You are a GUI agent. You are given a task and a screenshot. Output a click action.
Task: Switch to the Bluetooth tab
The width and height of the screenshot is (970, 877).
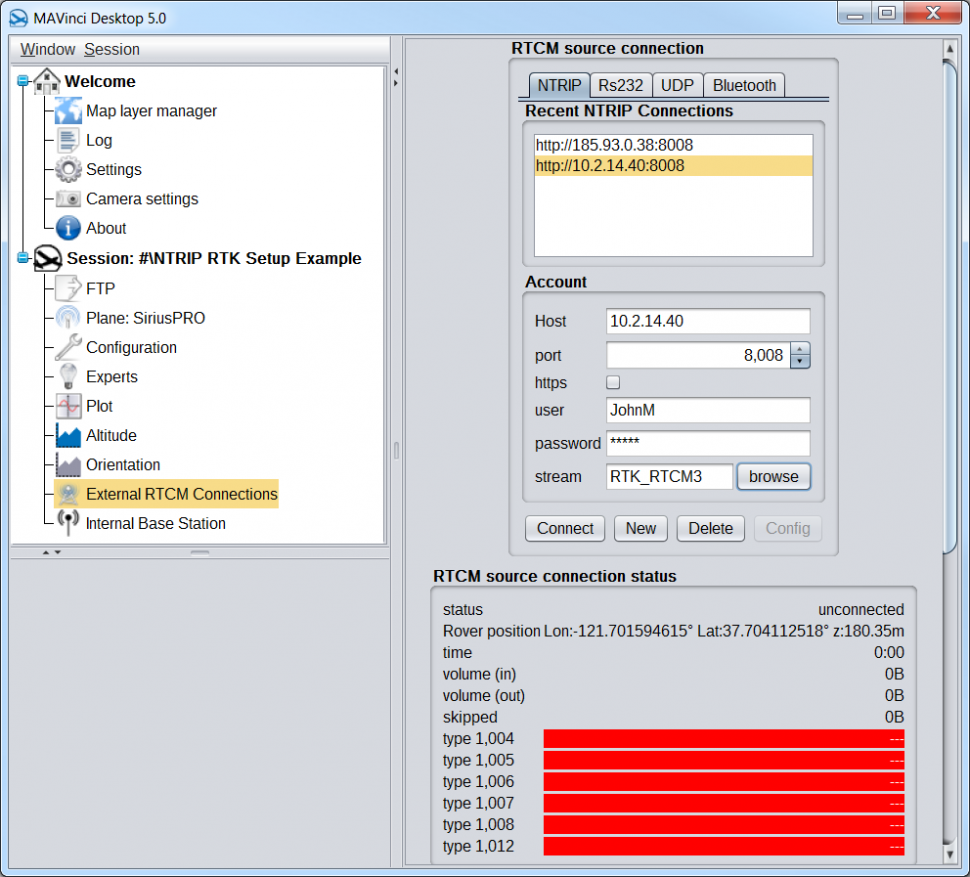(744, 85)
